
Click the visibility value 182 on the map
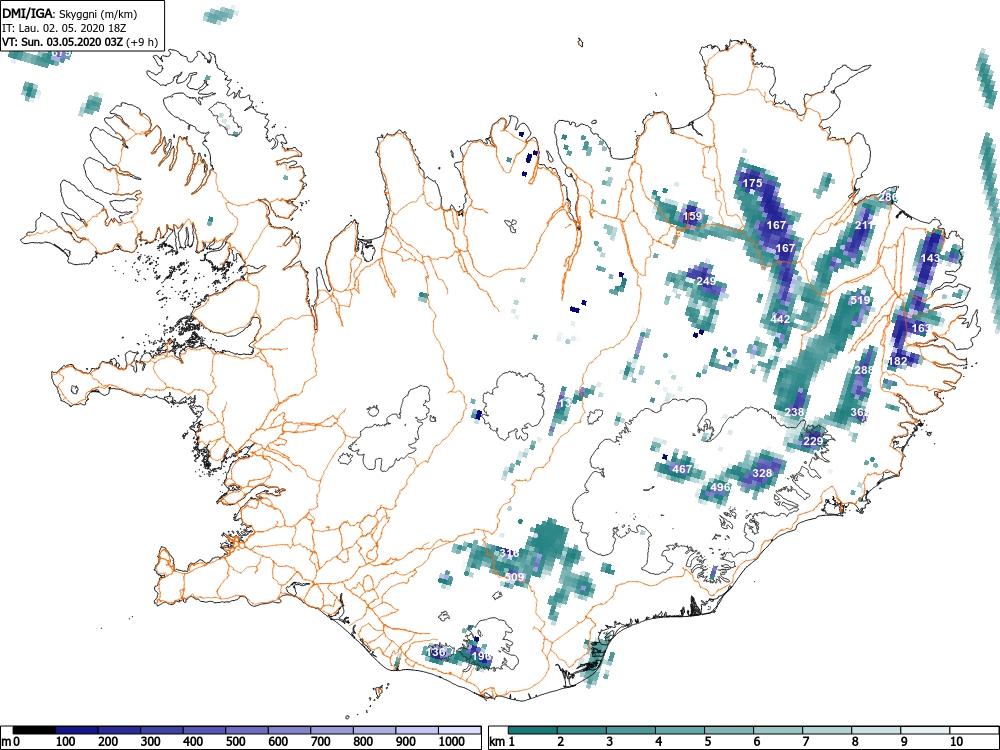897,362
